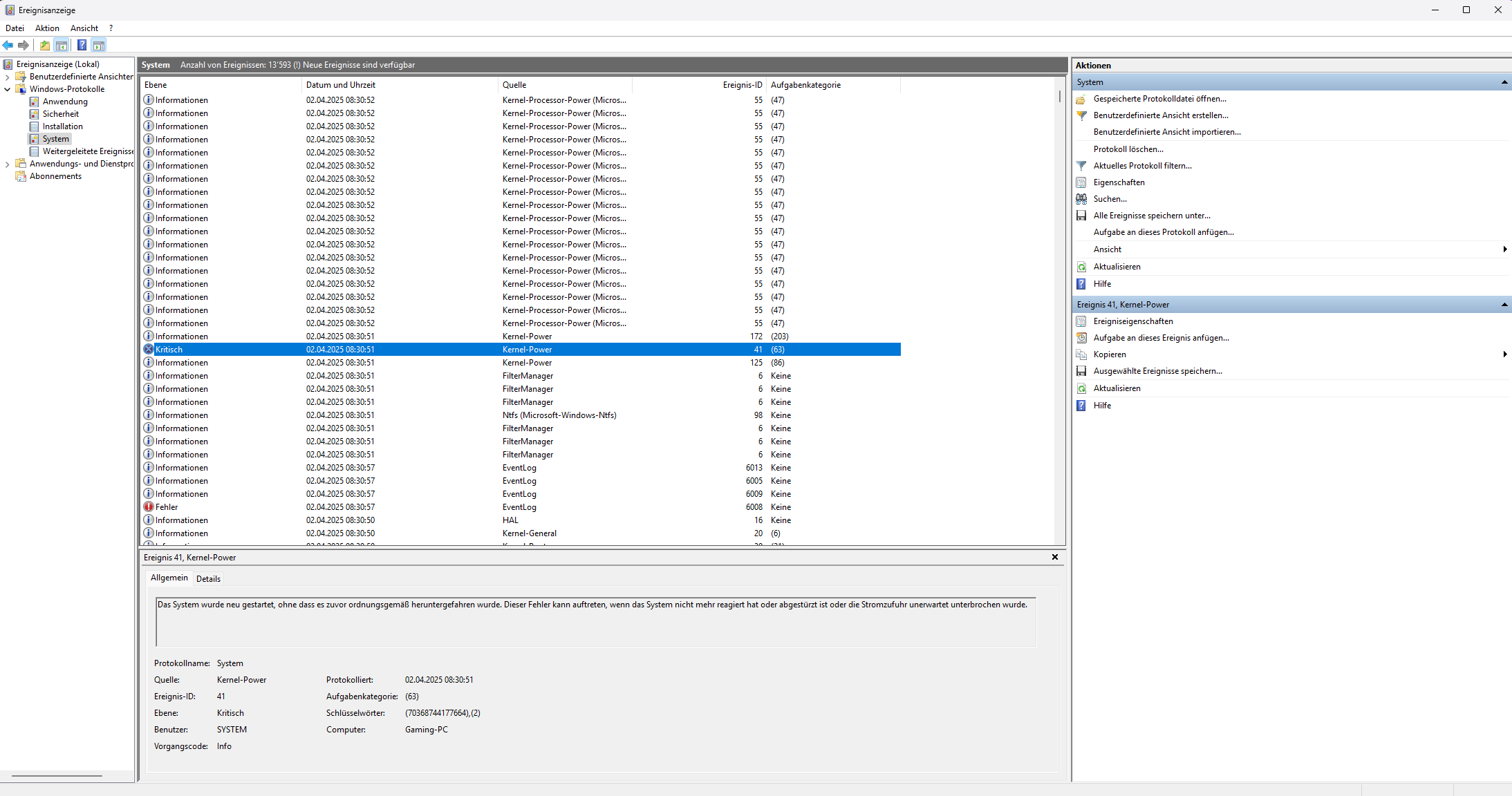Click the binoculars Suchen icon
Screen dimensions: 1512x796
(x=1081, y=199)
